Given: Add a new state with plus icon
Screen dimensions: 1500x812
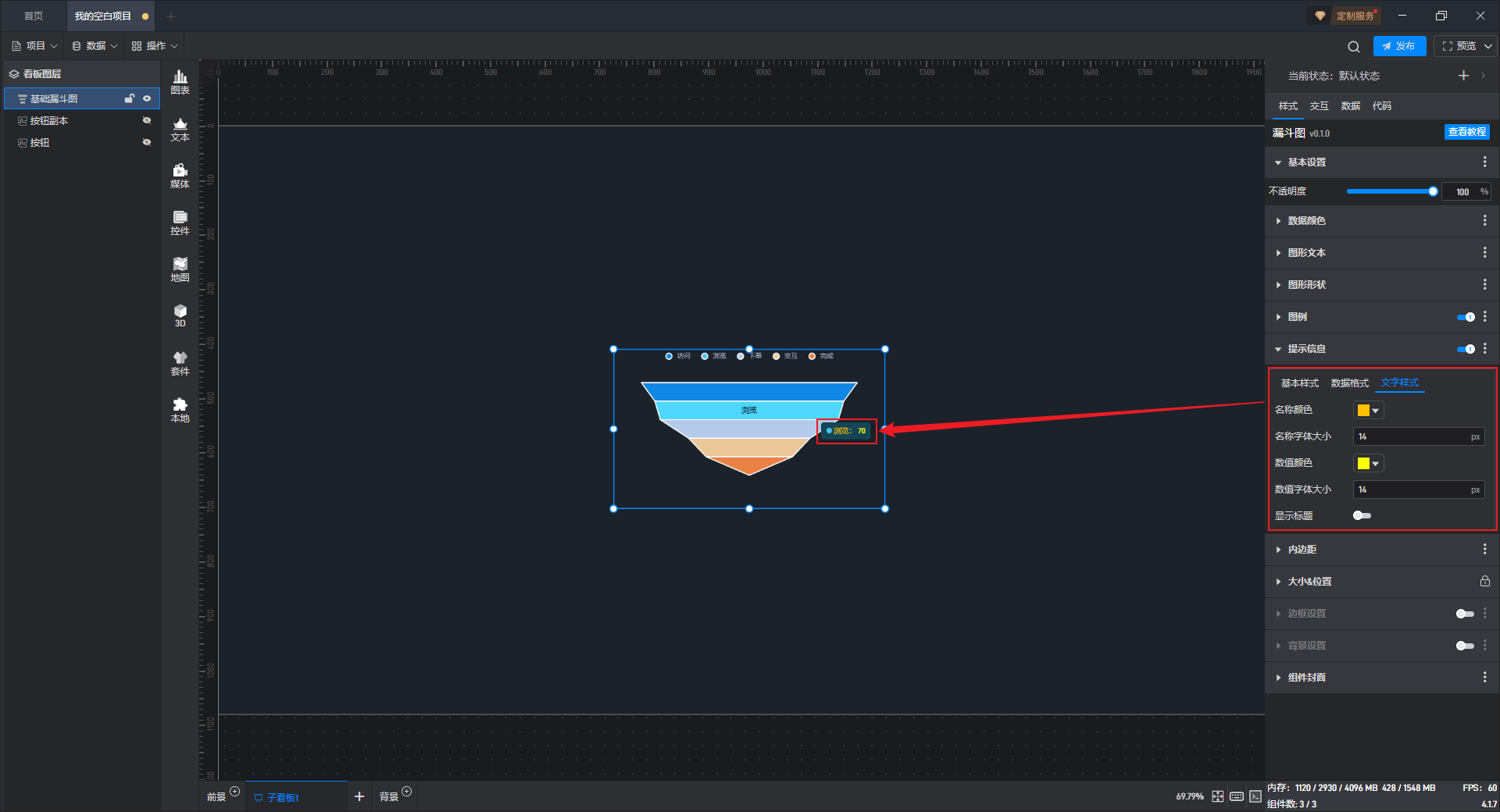Looking at the screenshot, I should point(1463,76).
